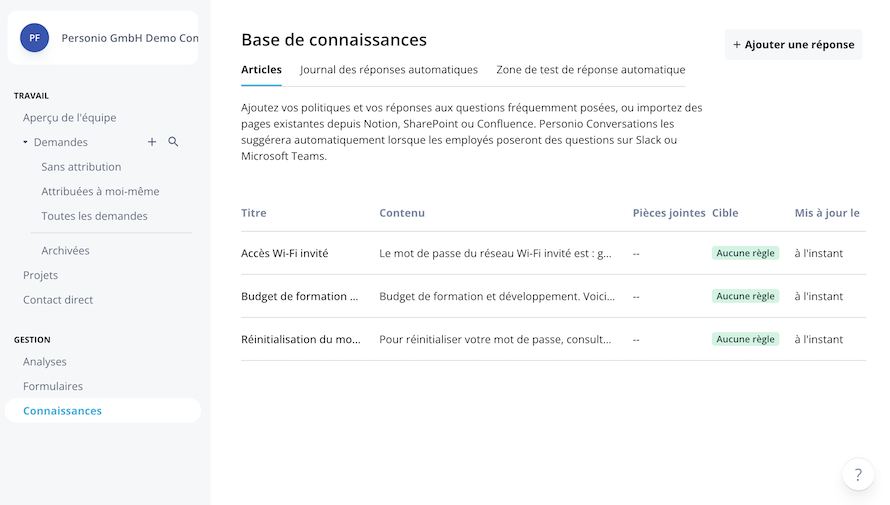Open Zone de test de réponse automatique tab
The image size is (890, 505).
click(590, 70)
